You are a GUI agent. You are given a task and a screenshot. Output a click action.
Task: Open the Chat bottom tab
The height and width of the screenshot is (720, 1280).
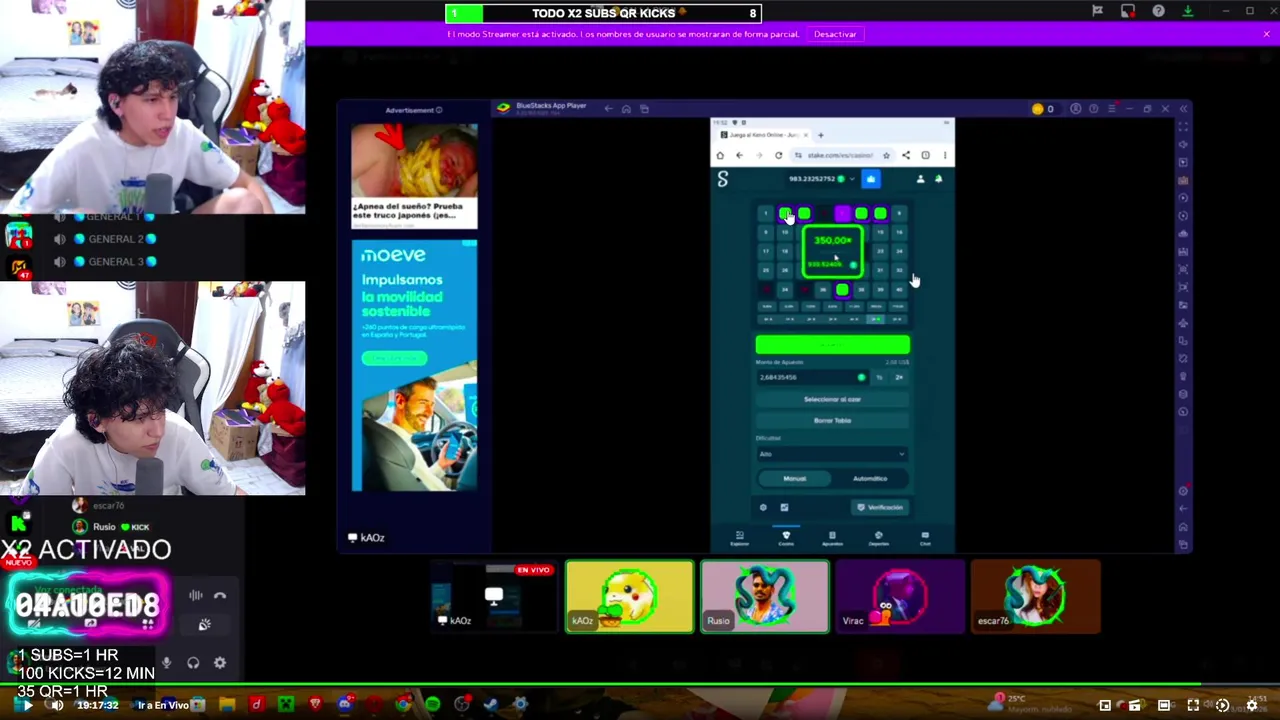pyautogui.click(x=925, y=538)
